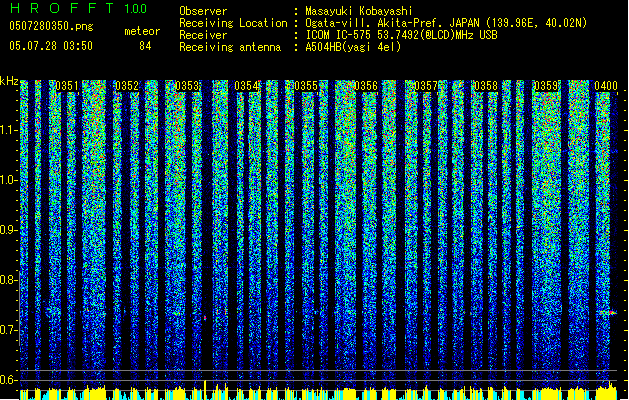The height and width of the screenshot is (400, 629).
Task: Click the meteor count value 84
Action: (145, 46)
